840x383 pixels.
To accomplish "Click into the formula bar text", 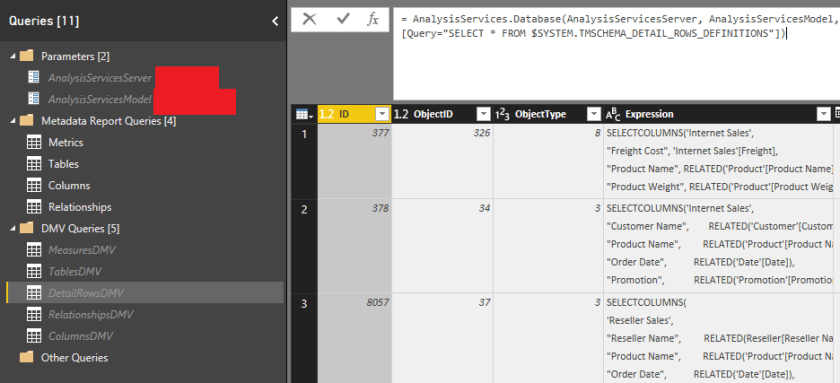I will (x=616, y=54).
